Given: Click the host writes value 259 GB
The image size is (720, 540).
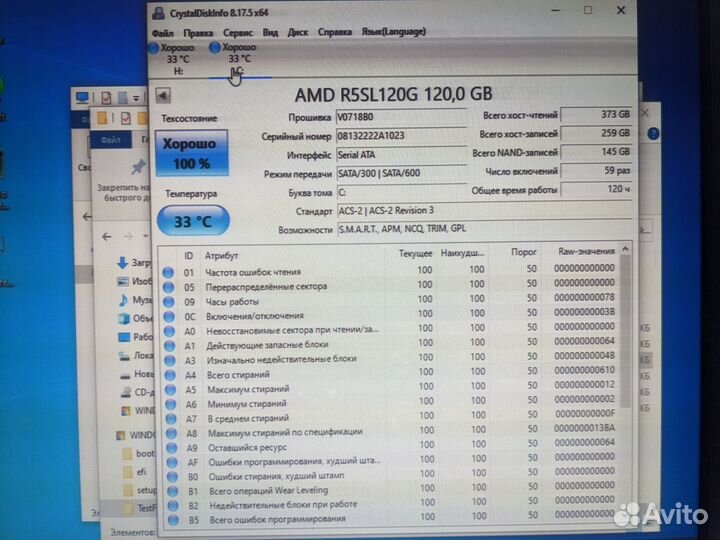Looking at the screenshot, I should pos(596,133).
